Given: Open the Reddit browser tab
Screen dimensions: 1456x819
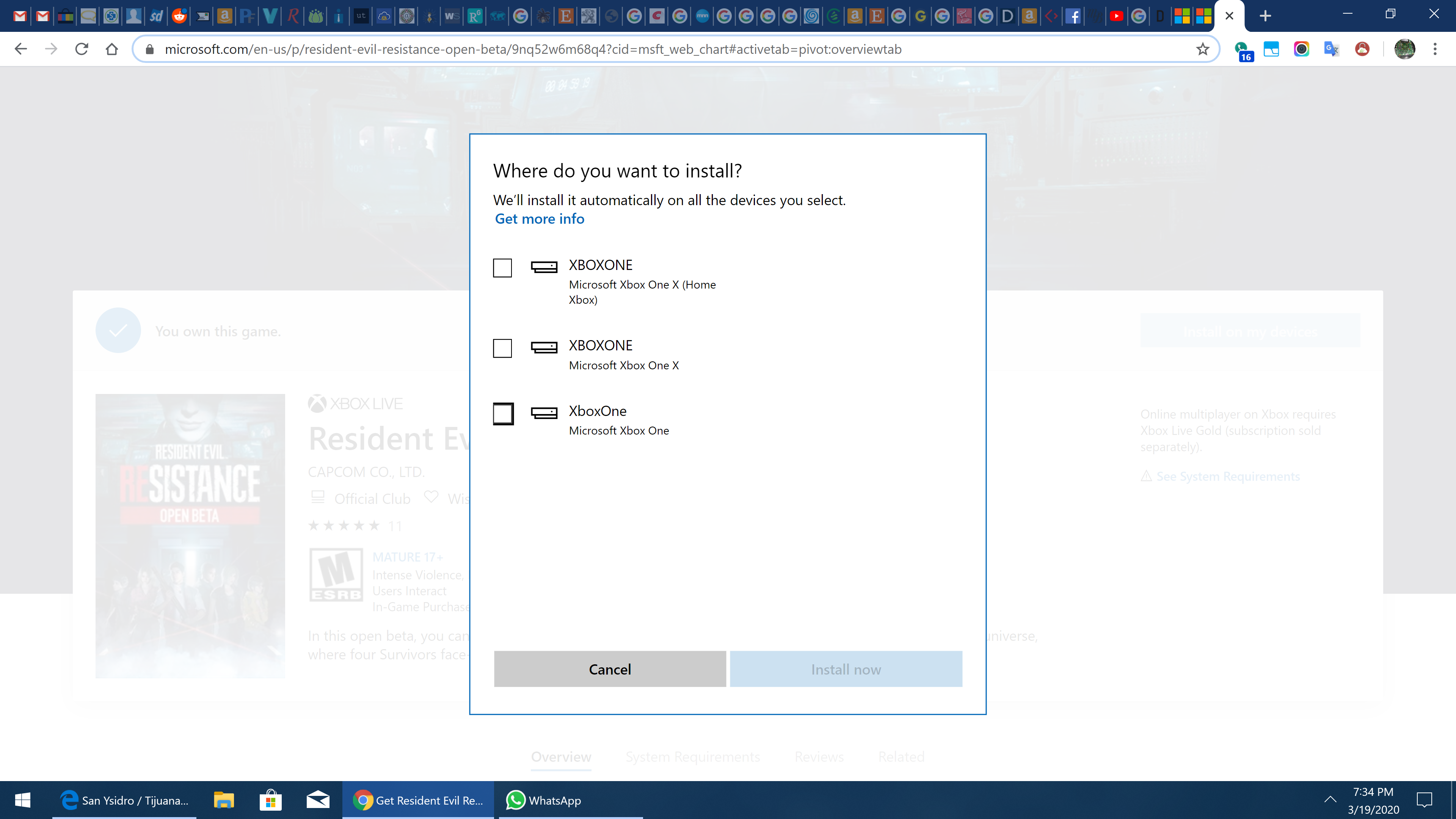Looking at the screenshot, I should tap(179, 16).
